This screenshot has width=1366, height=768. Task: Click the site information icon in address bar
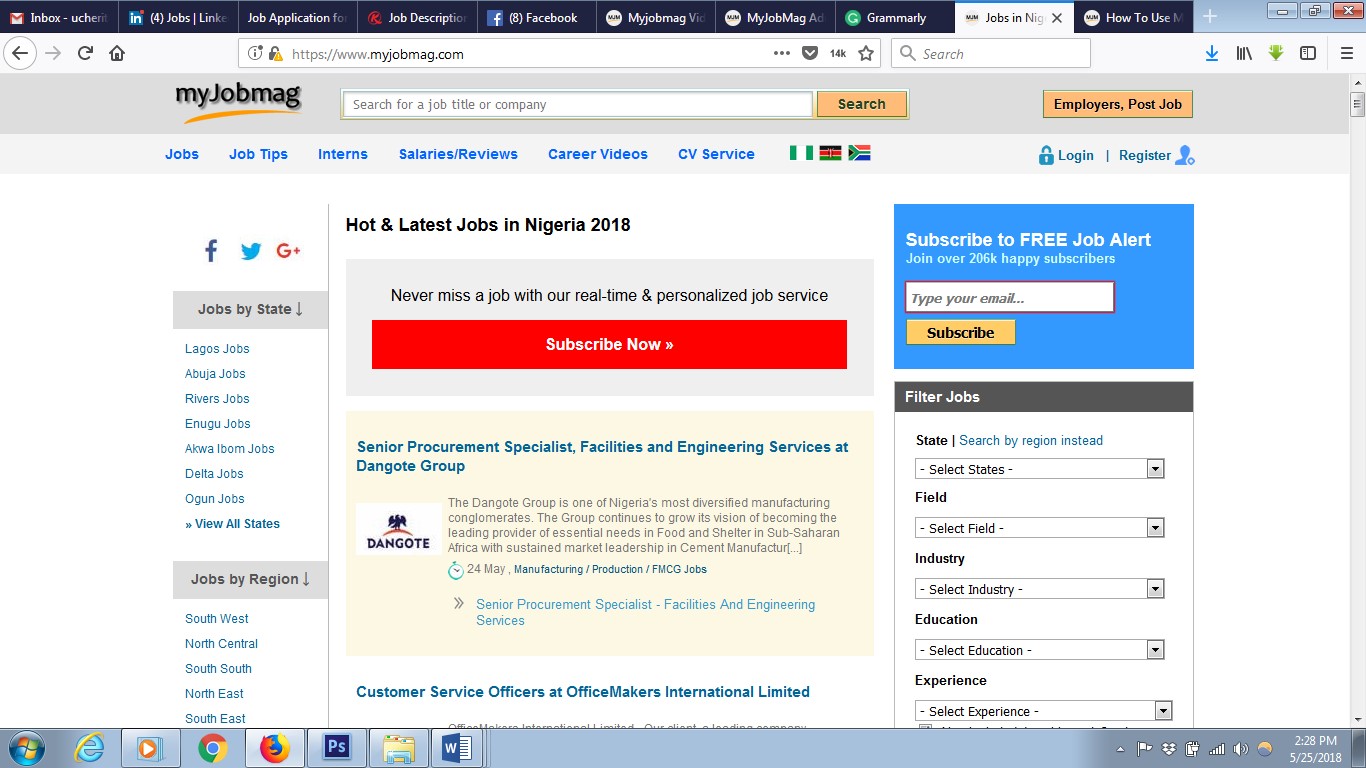pos(254,53)
